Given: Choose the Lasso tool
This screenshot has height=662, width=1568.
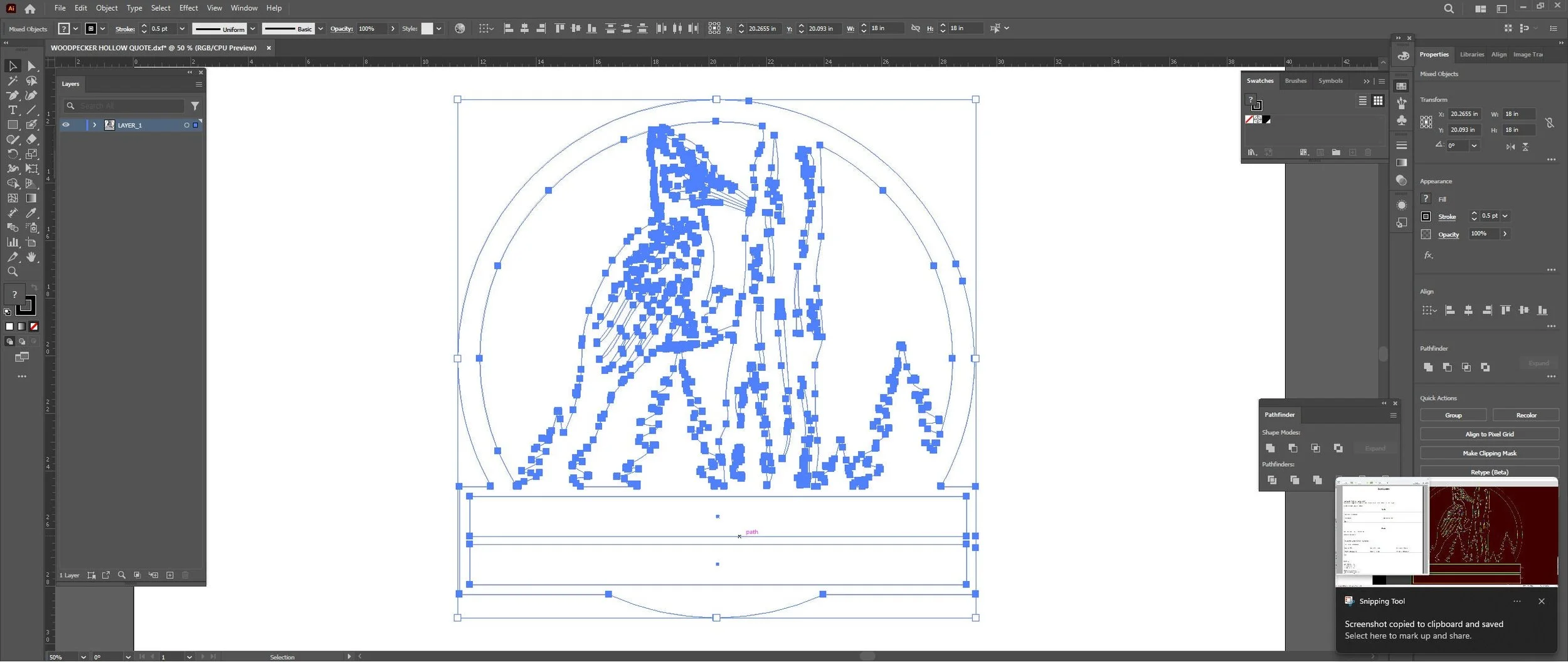Looking at the screenshot, I should [x=31, y=81].
